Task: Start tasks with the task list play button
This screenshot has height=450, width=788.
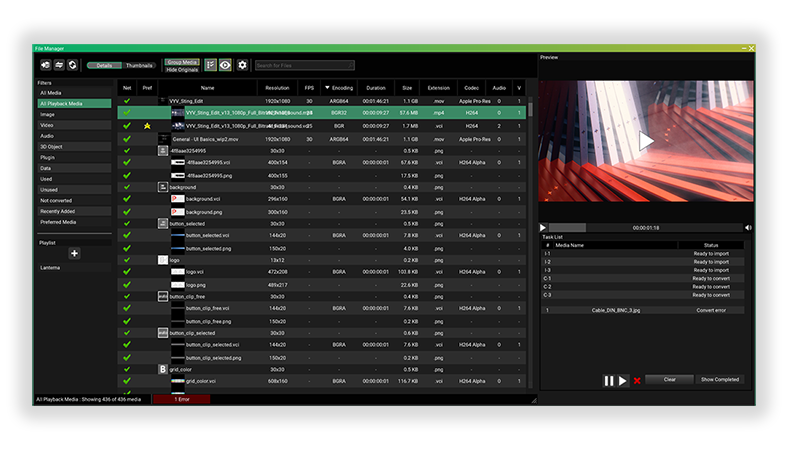Action: [x=623, y=381]
